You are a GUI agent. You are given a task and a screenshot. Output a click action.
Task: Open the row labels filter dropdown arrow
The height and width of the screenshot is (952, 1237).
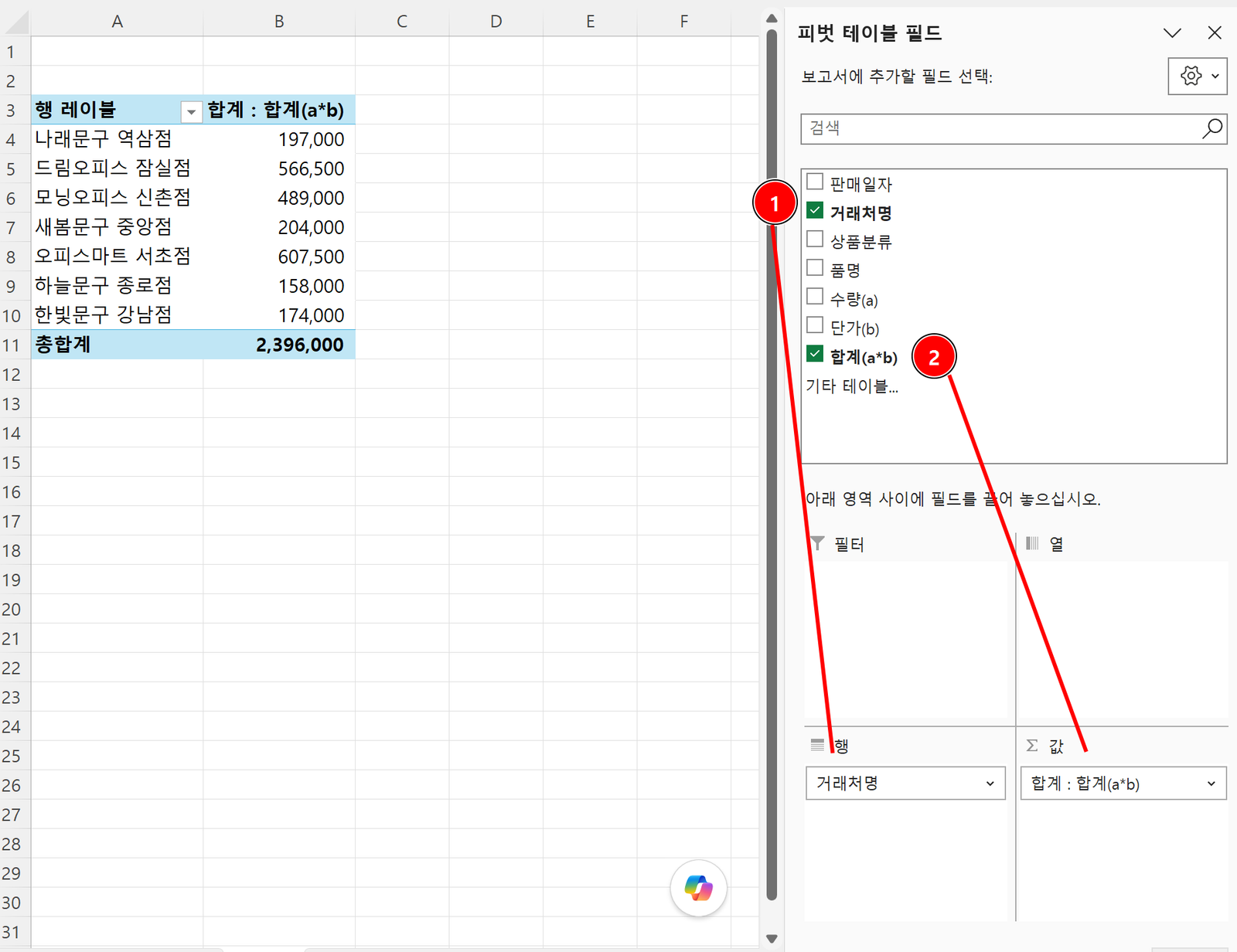tap(191, 112)
